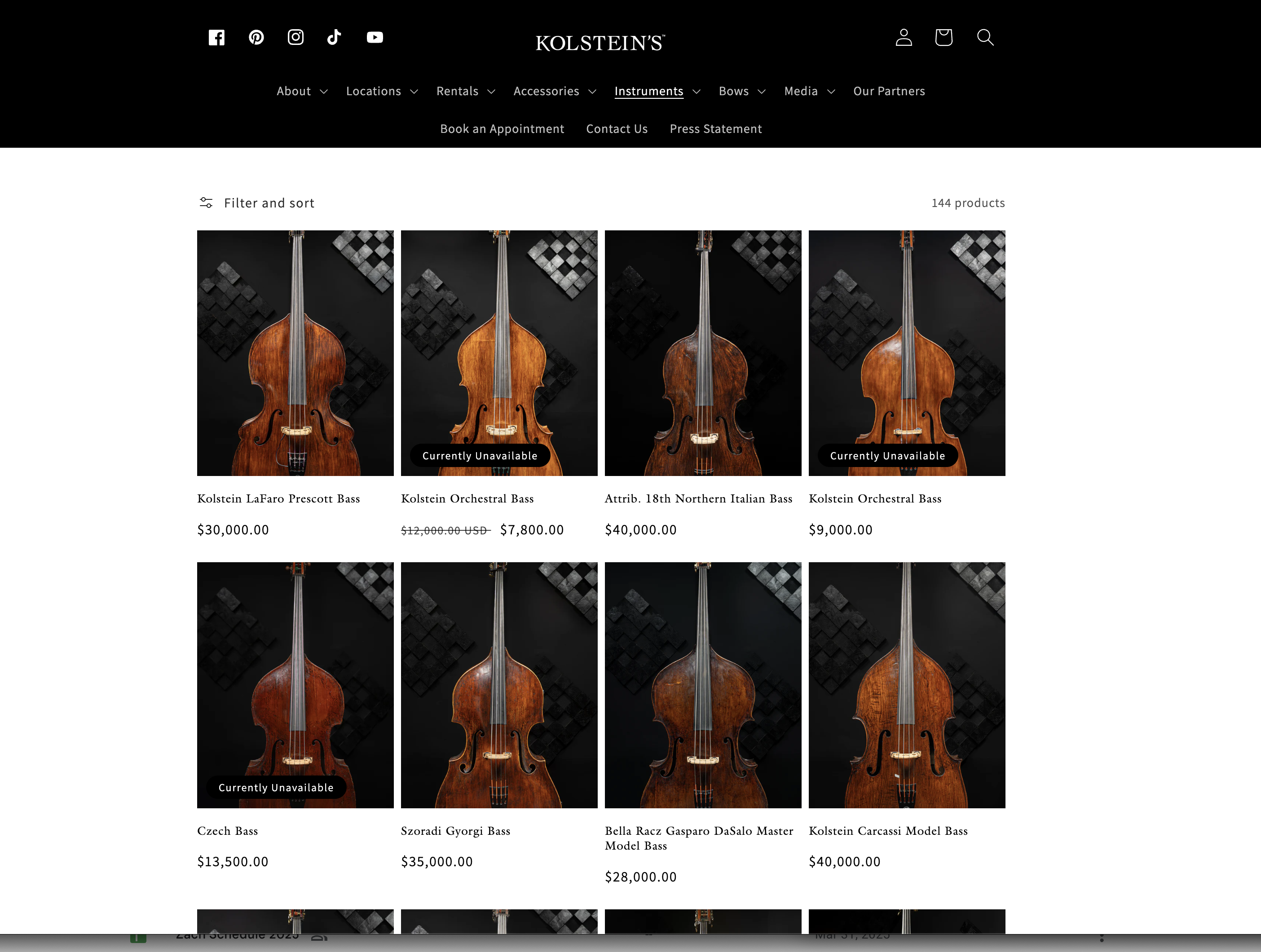The height and width of the screenshot is (952, 1261).
Task: Expand the Accessories dropdown menu
Action: click(554, 91)
